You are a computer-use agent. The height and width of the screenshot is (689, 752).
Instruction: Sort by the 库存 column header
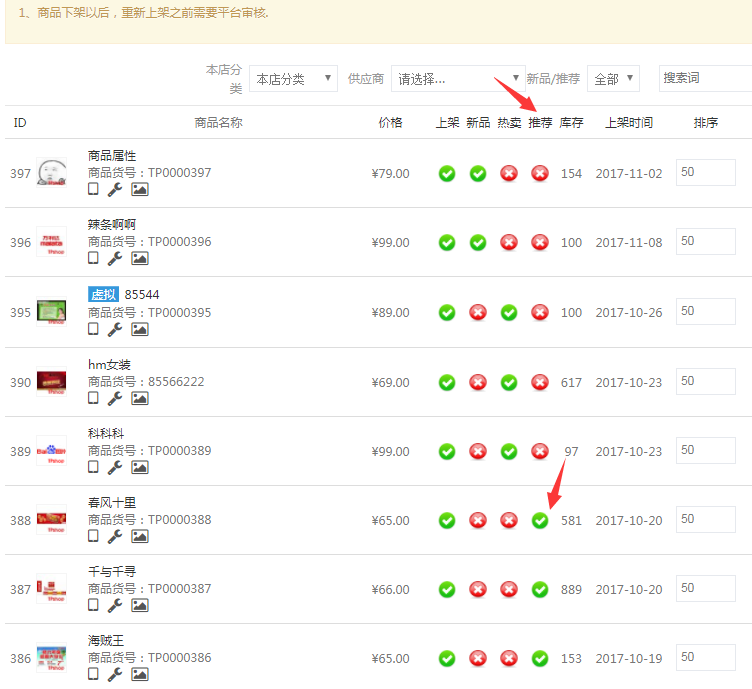tap(571, 123)
